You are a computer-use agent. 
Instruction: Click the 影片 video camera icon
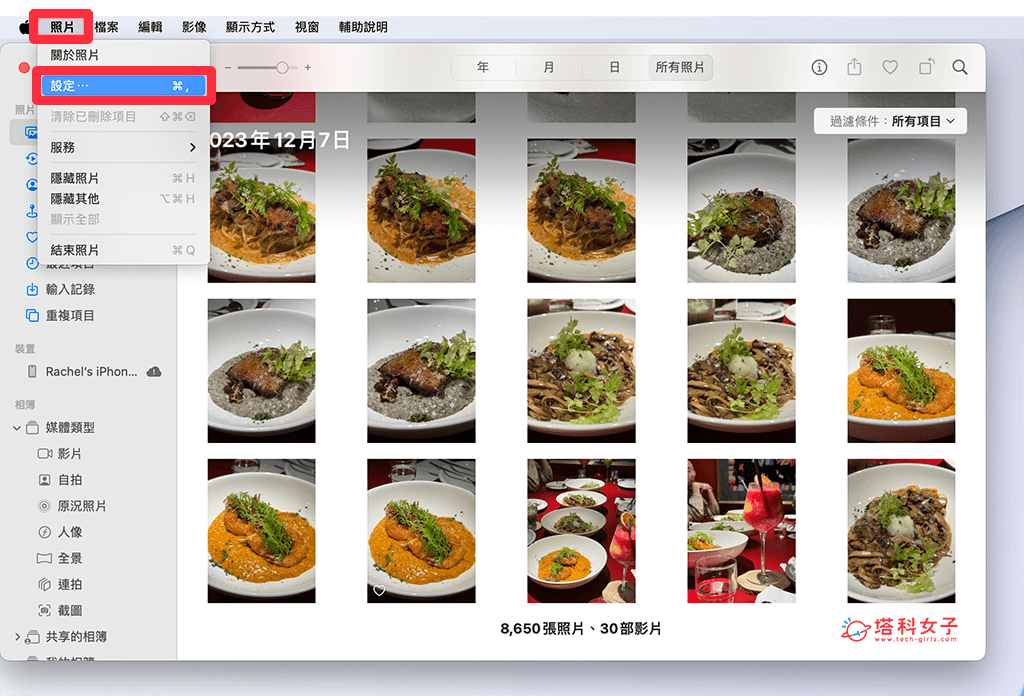pos(44,454)
